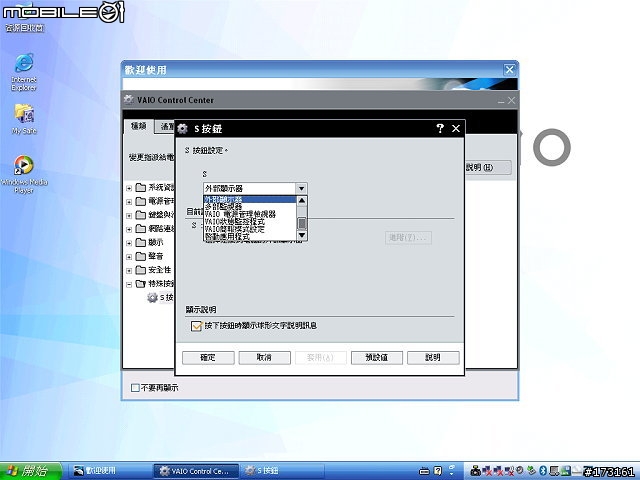Select VAIO狀態監控程式 list option
Image resolution: width=640 pixels, height=480 pixels.
(250, 222)
